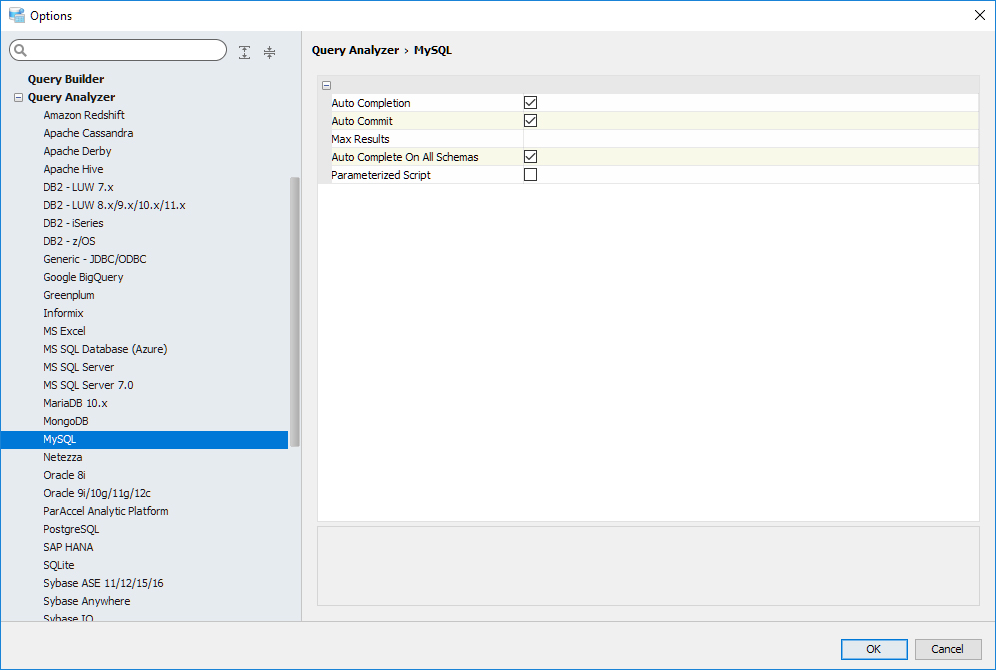The height and width of the screenshot is (670, 996).
Task: Disable the Auto Commit checkbox
Action: [x=531, y=121]
